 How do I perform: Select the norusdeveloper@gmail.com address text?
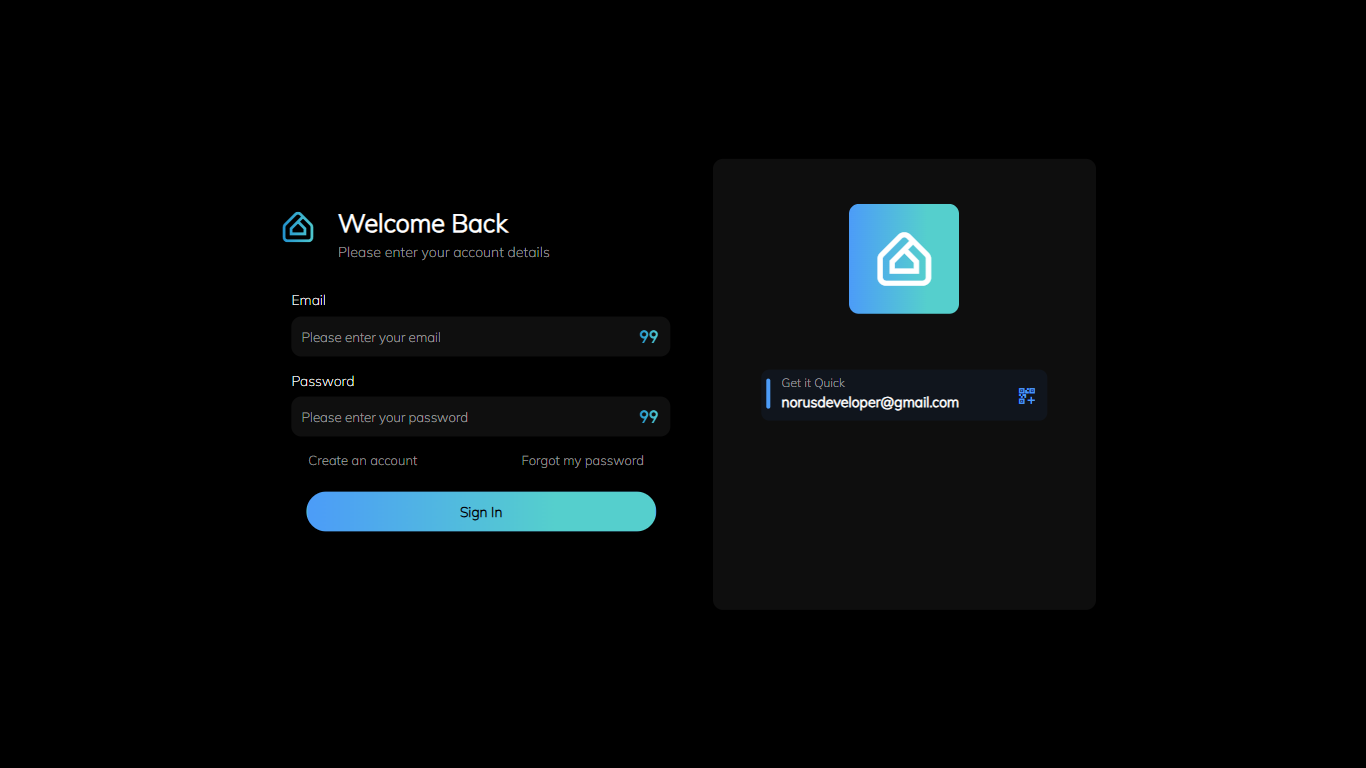click(x=870, y=403)
